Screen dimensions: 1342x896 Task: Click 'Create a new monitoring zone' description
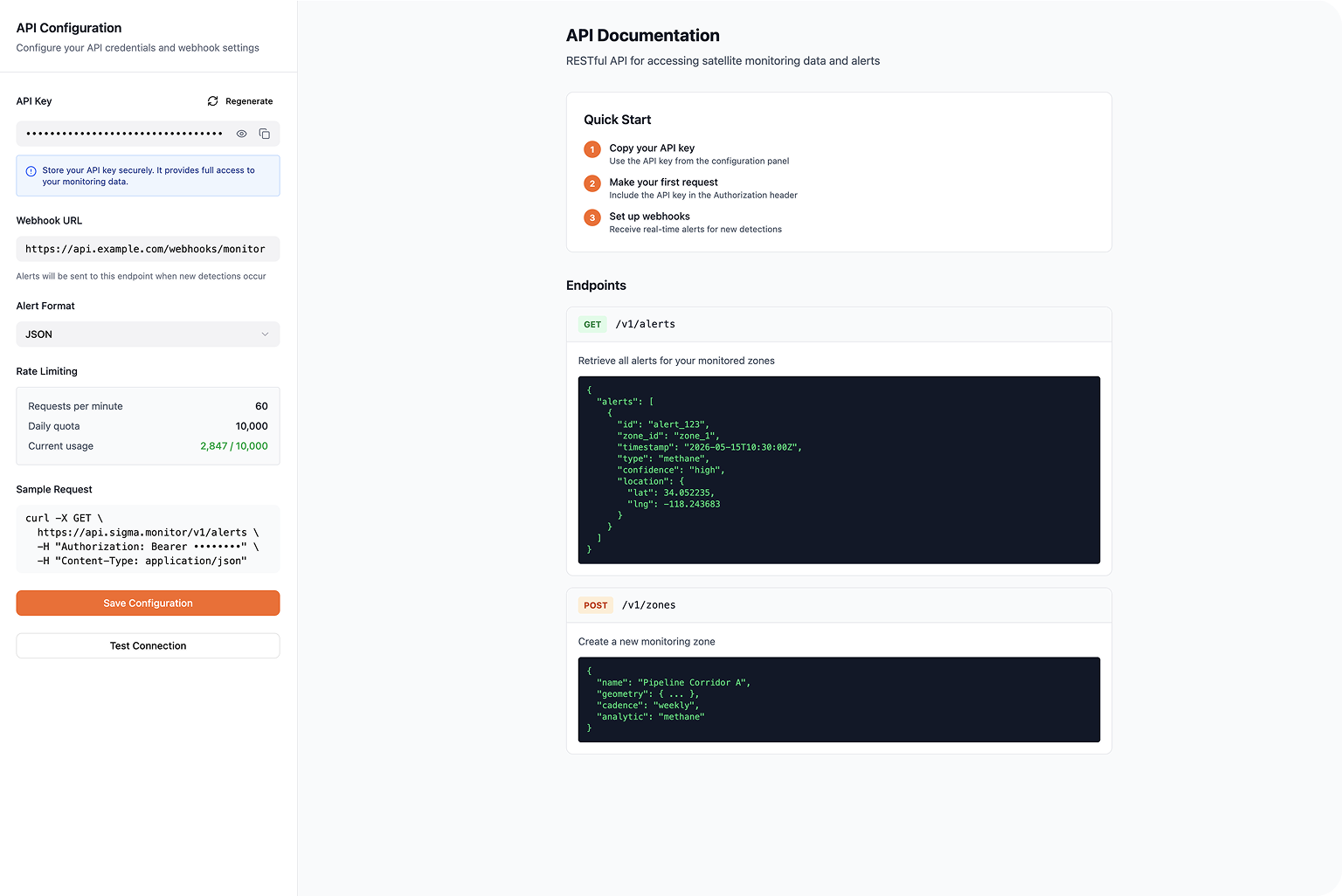click(x=647, y=642)
